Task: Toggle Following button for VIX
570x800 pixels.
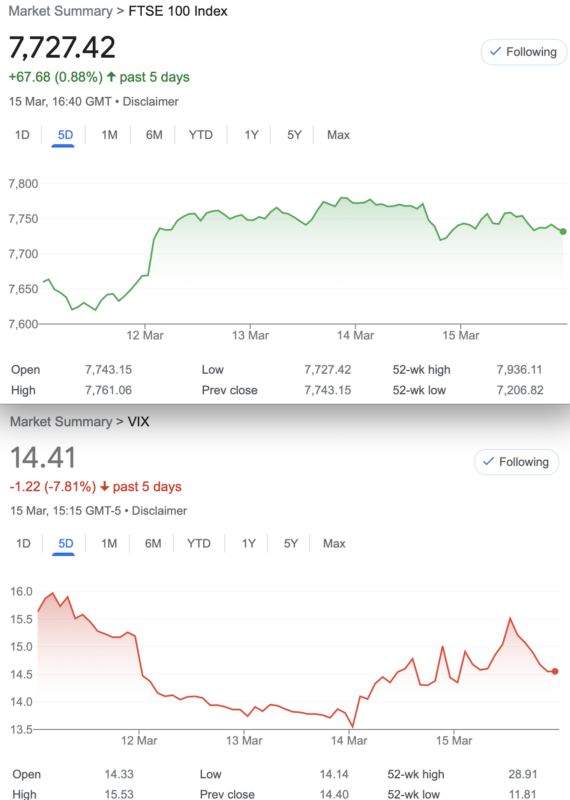Action: click(517, 462)
